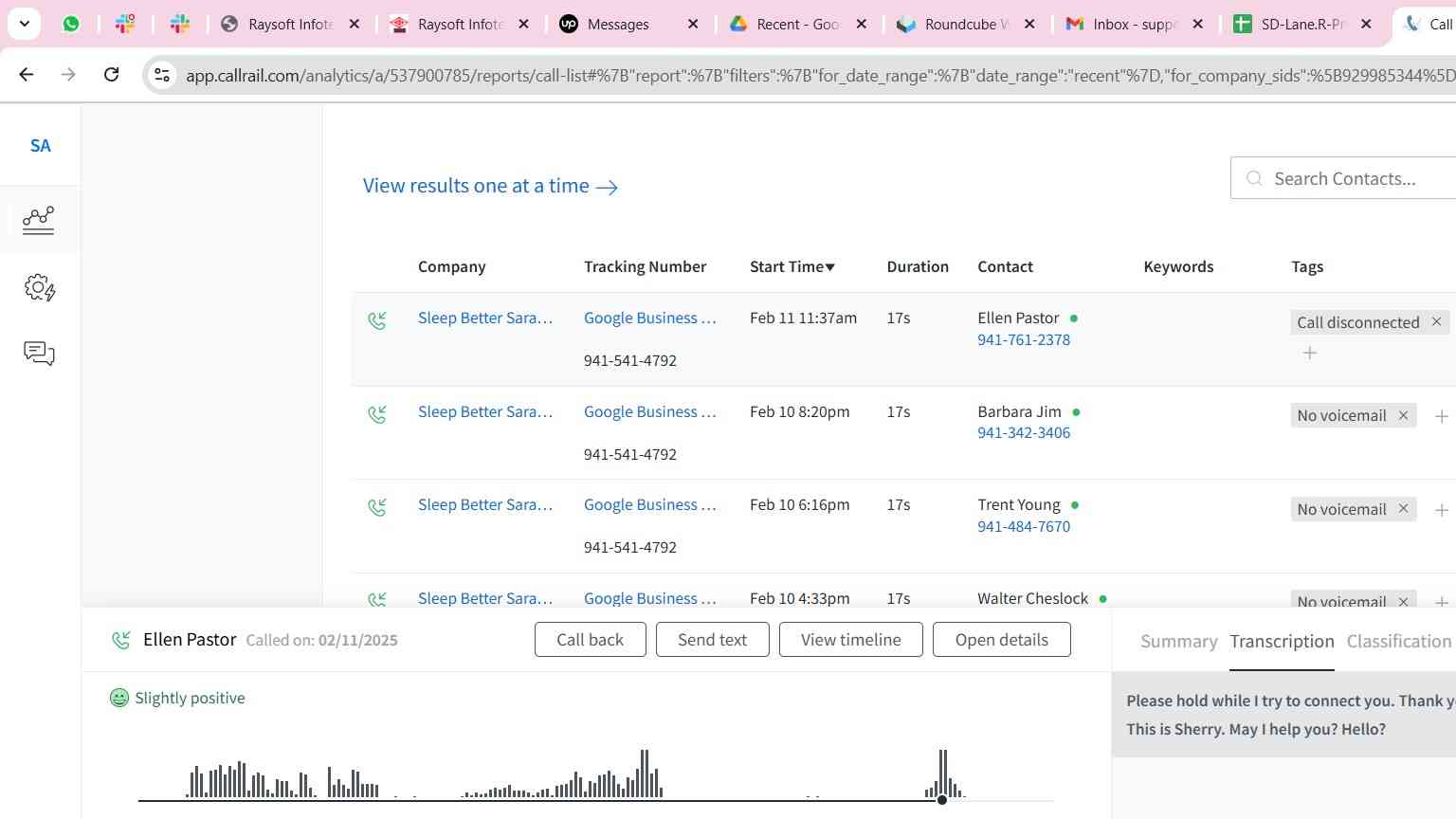
Task: Switch to the Transcription tab
Action: [x=1282, y=642]
